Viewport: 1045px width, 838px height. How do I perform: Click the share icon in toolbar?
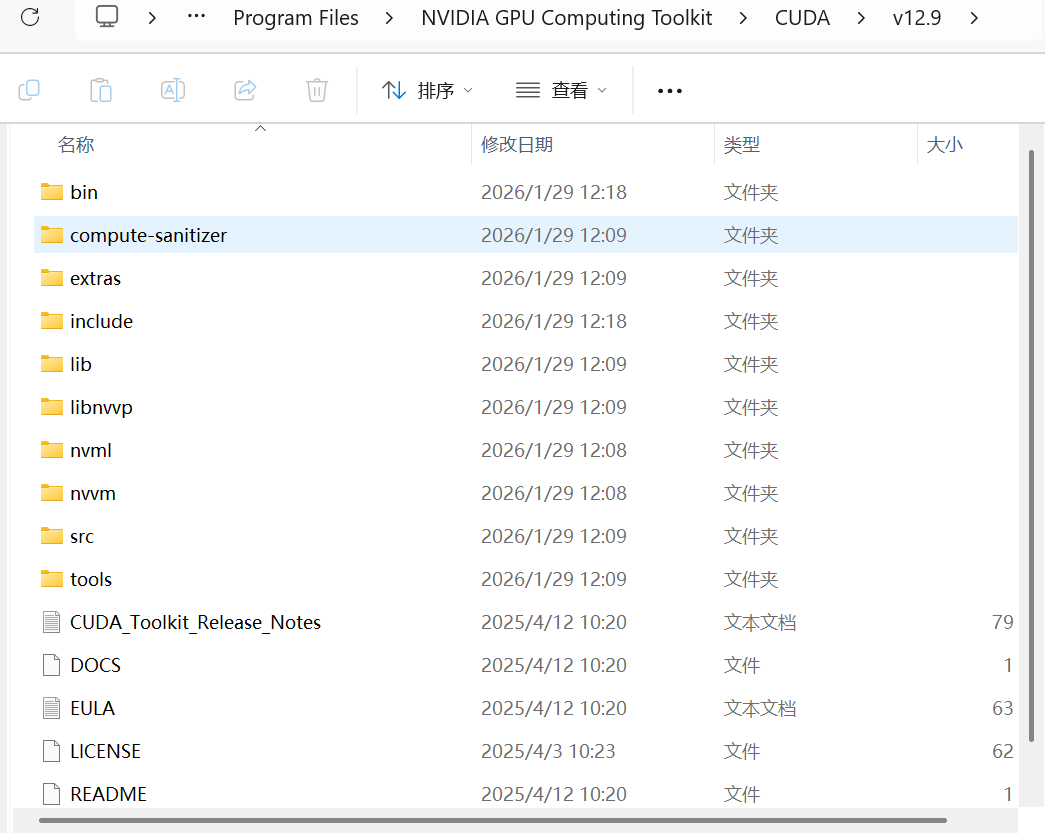(x=245, y=90)
